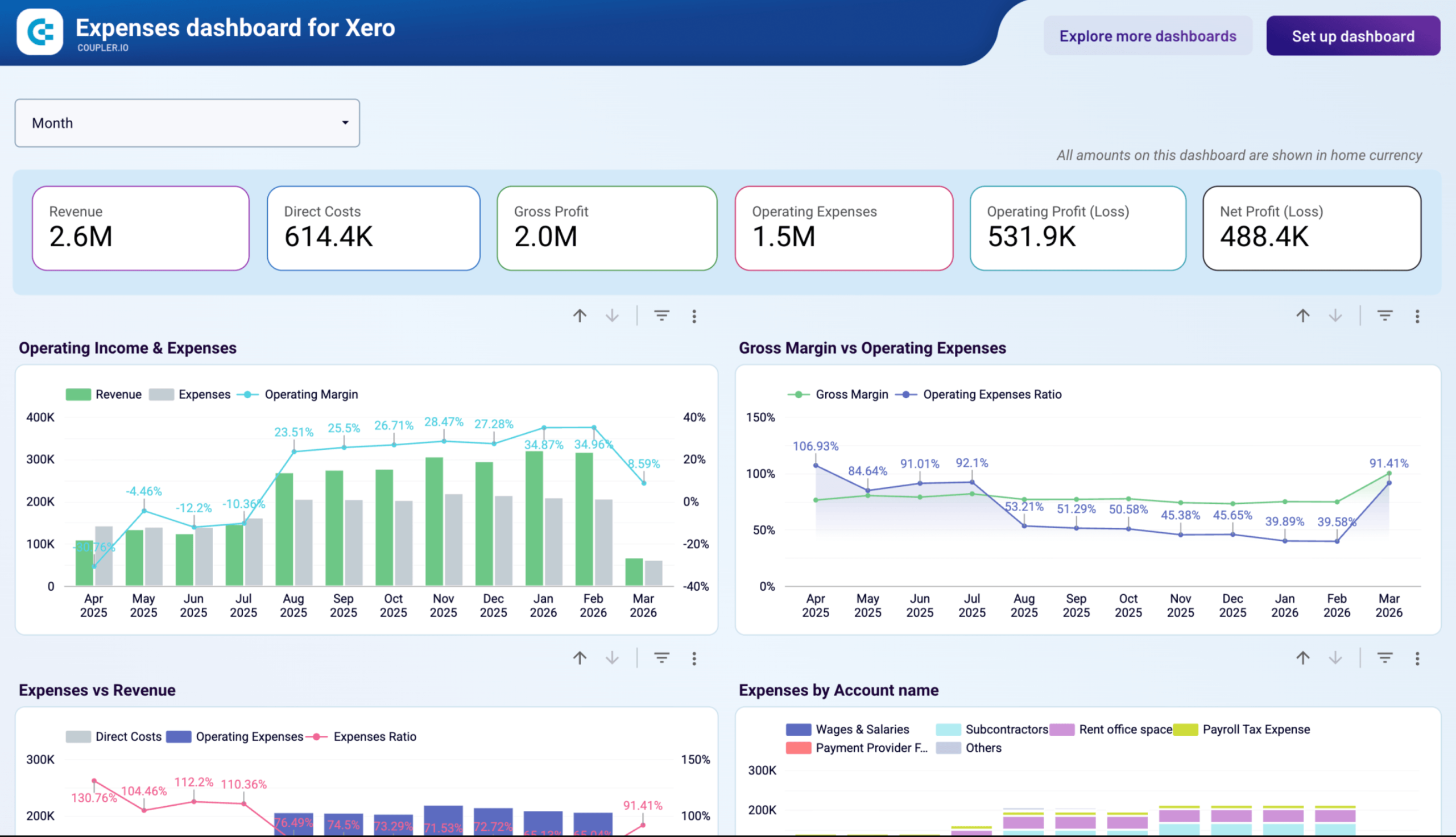Sort the Operating Income & Expenses chart ascending
Screen dimensions: 1456x837
coord(580,316)
